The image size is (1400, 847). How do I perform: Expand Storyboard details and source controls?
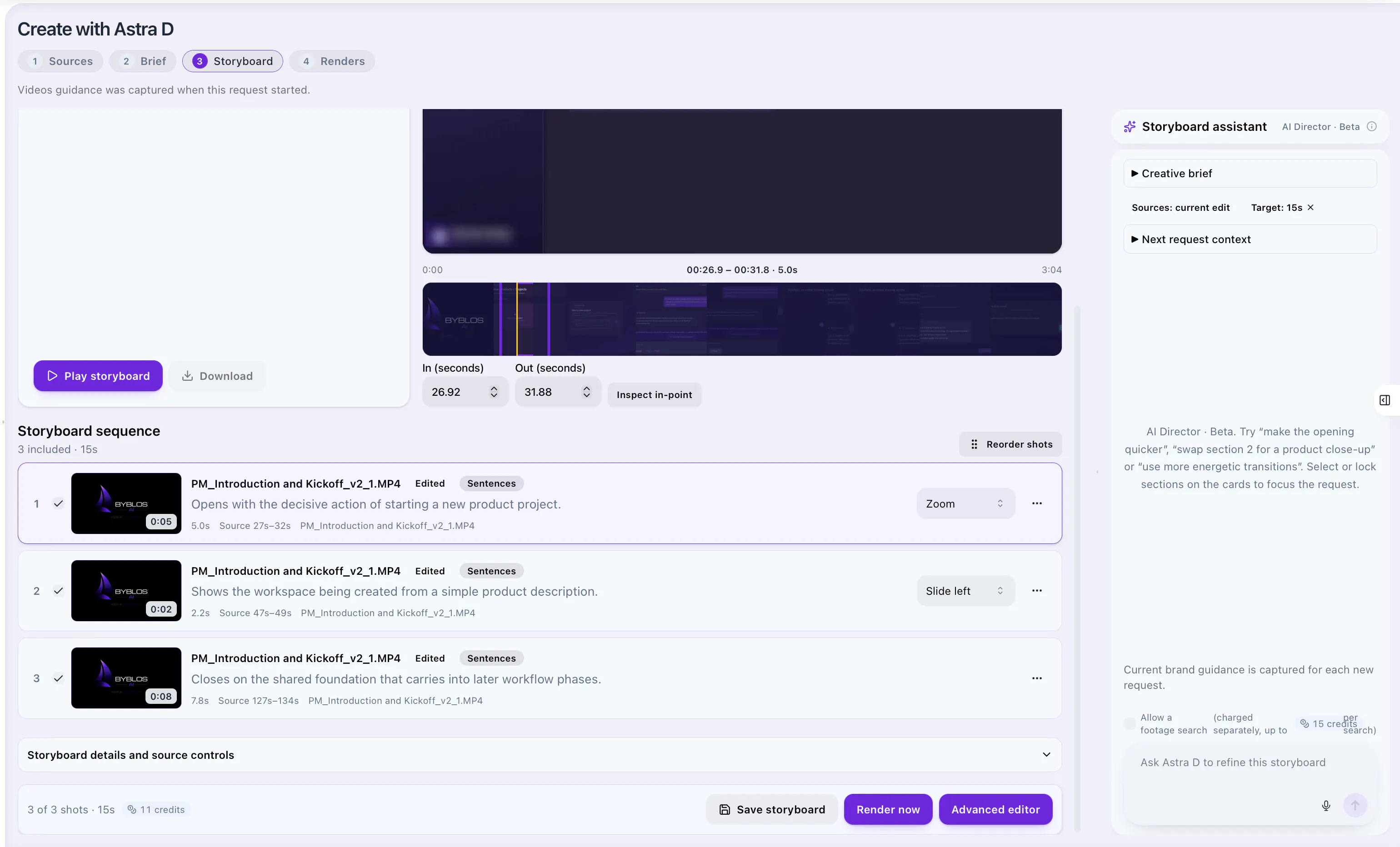(539, 755)
